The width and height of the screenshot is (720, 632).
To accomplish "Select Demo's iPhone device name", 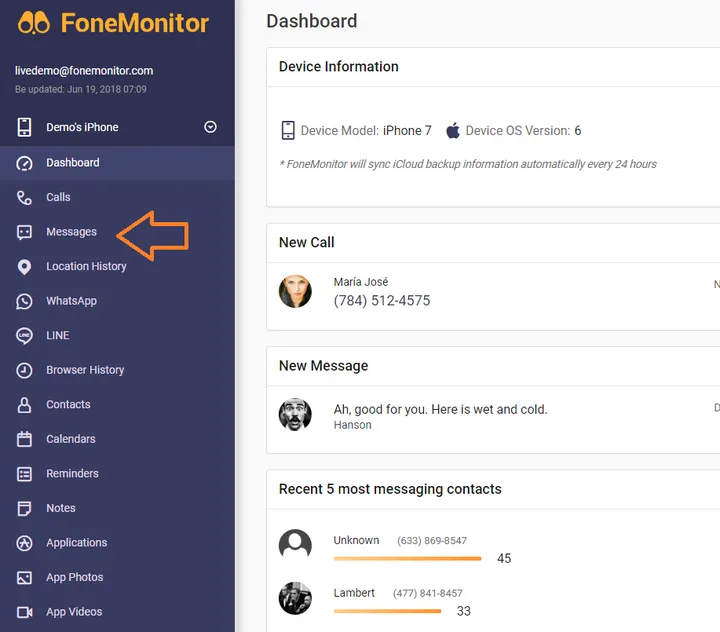I will (82, 127).
